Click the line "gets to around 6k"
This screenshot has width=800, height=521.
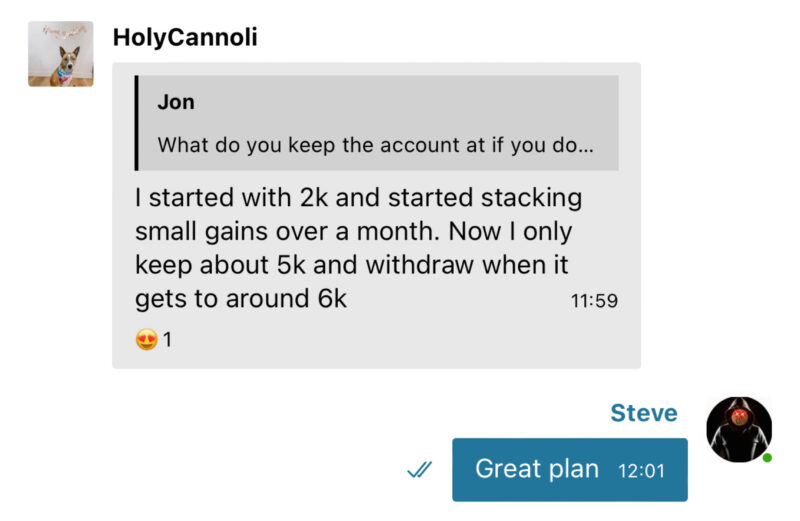(x=241, y=298)
